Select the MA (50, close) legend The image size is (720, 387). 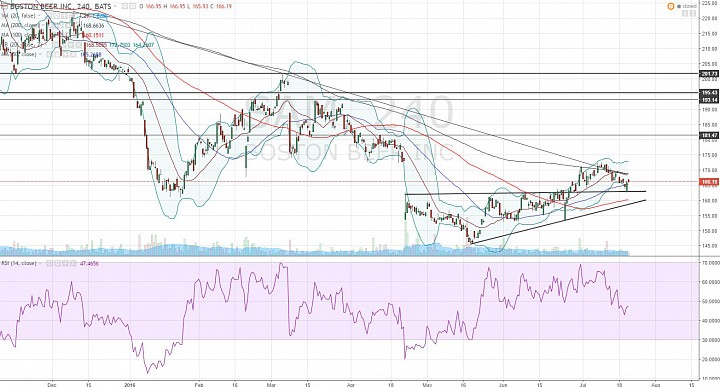coord(18,54)
